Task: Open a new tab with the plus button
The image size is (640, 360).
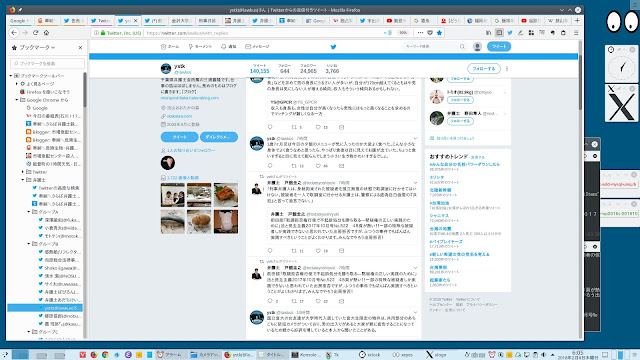Action: point(577,20)
